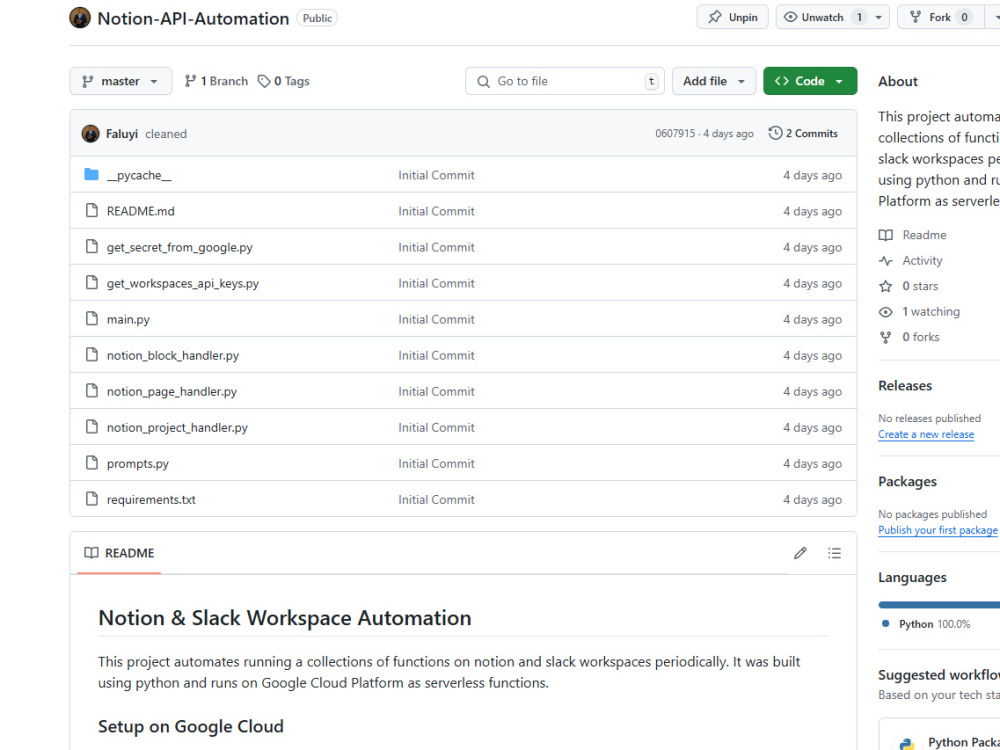Click Publish your first package
Viewport: 1000px width, 750px height.
938,530
